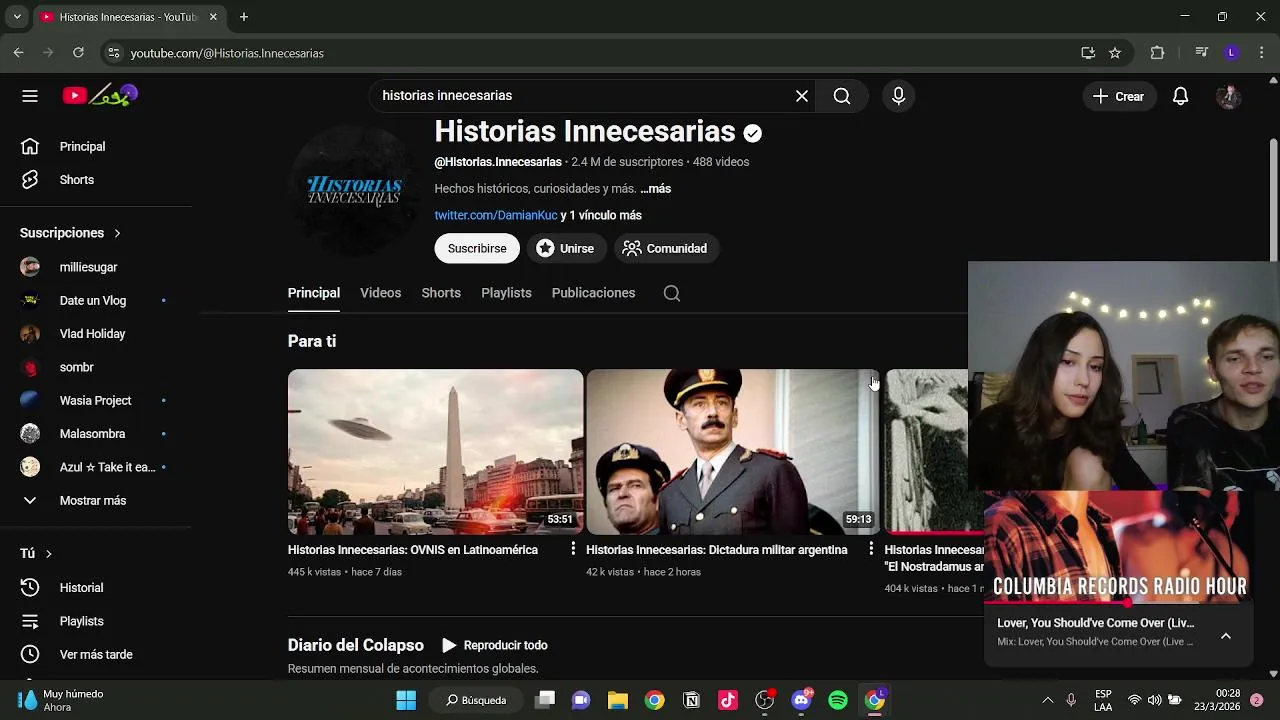The width and height of the screenshot is (1280, 720).
Task: Open Spotify from the taskbar
Action: pos(838,700)
